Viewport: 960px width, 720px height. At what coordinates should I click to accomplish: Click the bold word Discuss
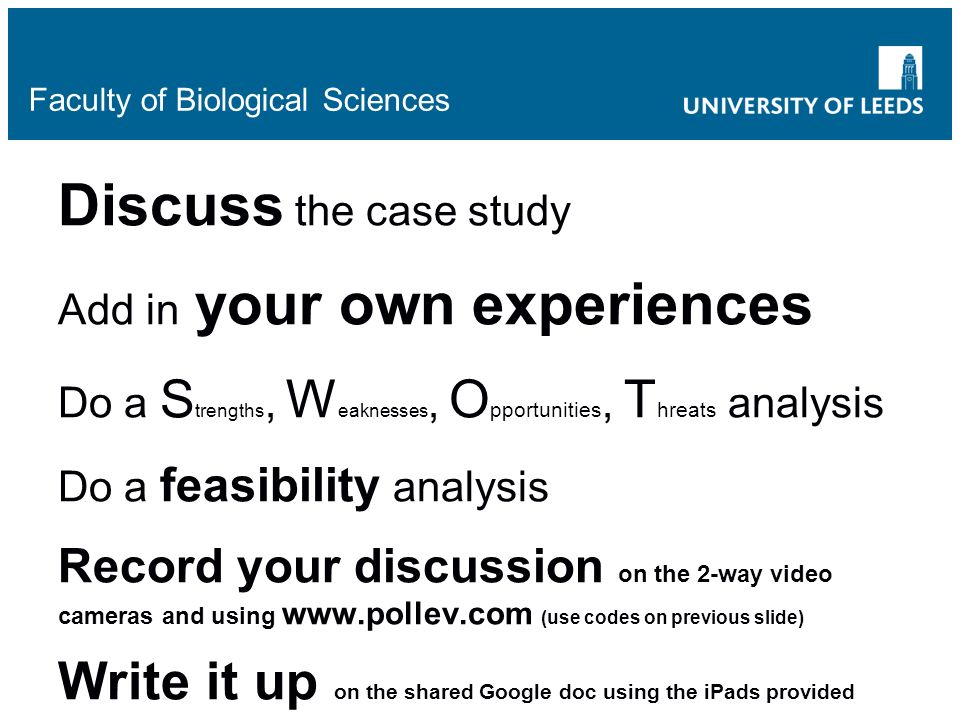[170, 205]
